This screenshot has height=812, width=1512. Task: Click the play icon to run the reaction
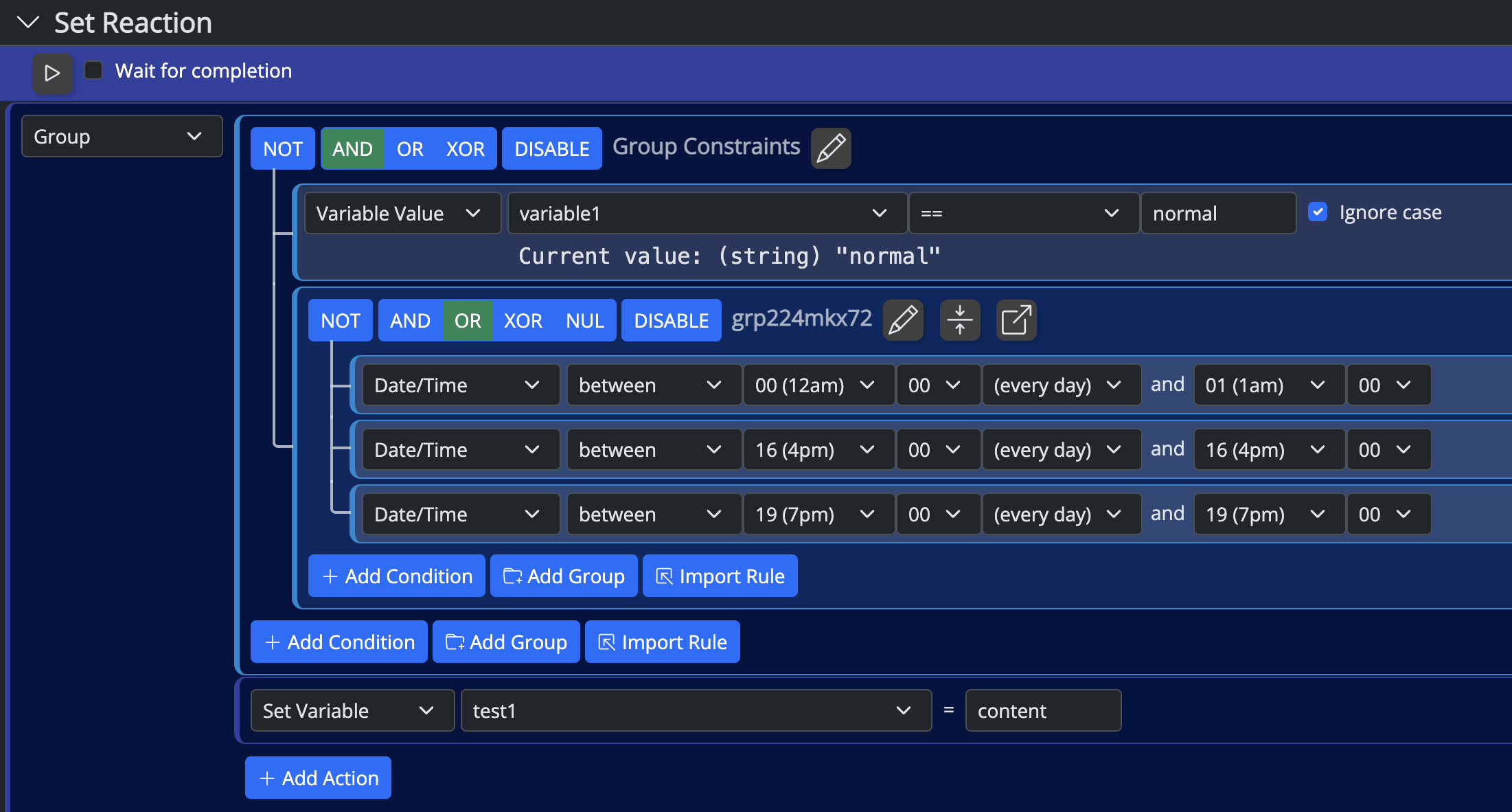(52, 73)
